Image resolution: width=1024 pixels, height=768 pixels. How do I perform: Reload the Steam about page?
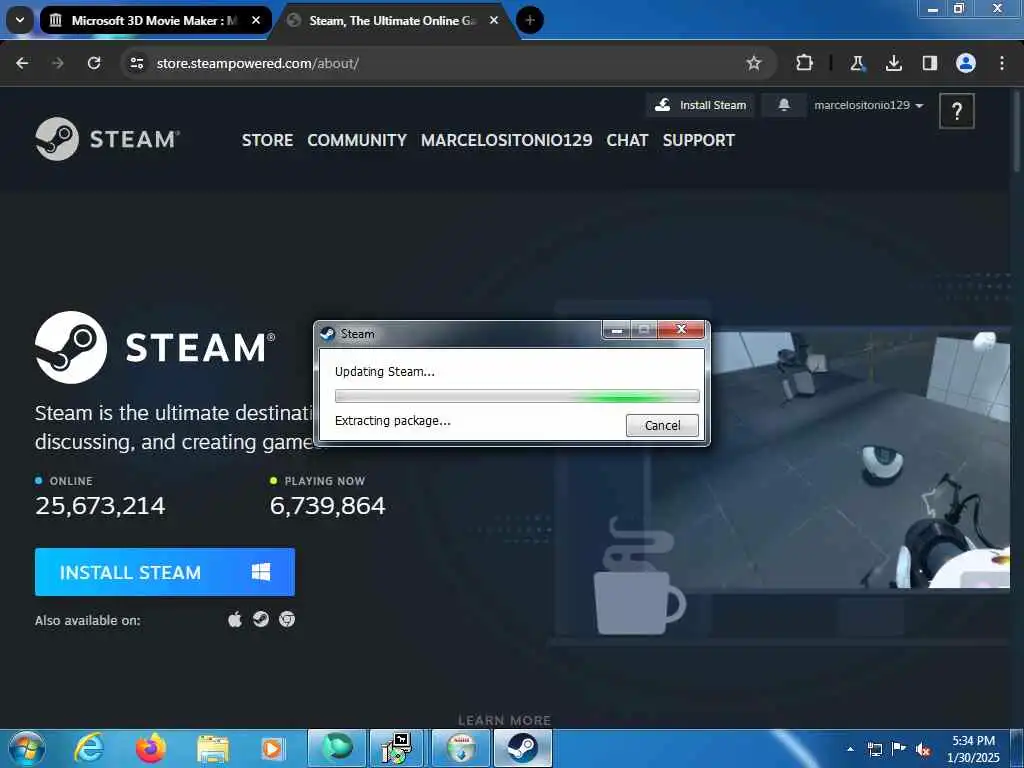click(94, 63)
